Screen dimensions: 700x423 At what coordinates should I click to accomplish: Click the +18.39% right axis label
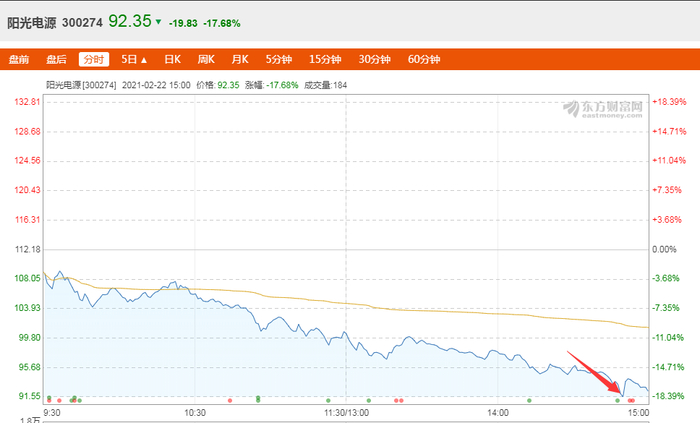pyautogui.click(x=669, y=102)
